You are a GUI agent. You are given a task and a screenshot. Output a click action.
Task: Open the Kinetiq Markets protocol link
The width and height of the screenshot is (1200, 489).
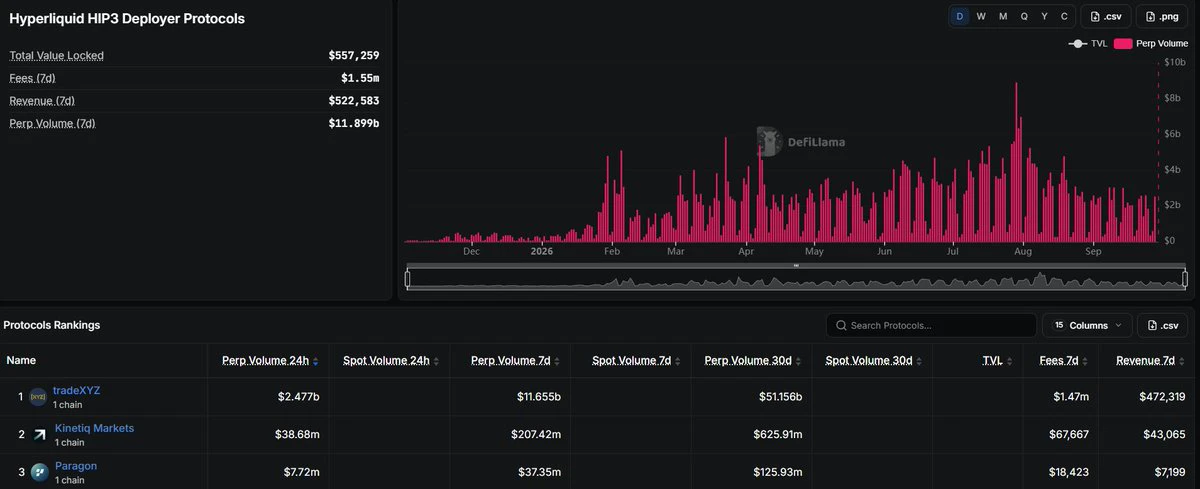tap(94, 428)
